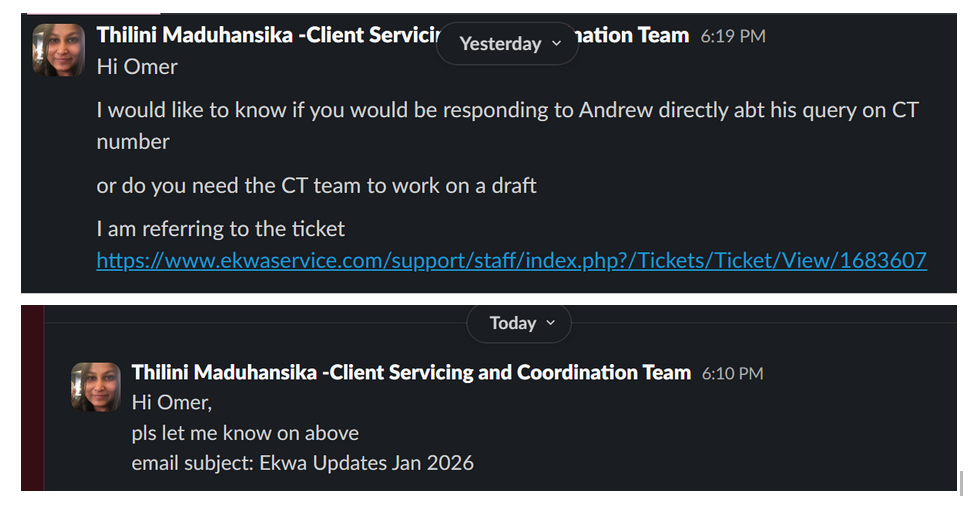975x505 pixels.
Task: Click Thilini's avatar in yesterday's message
Action: pos(58,50)
